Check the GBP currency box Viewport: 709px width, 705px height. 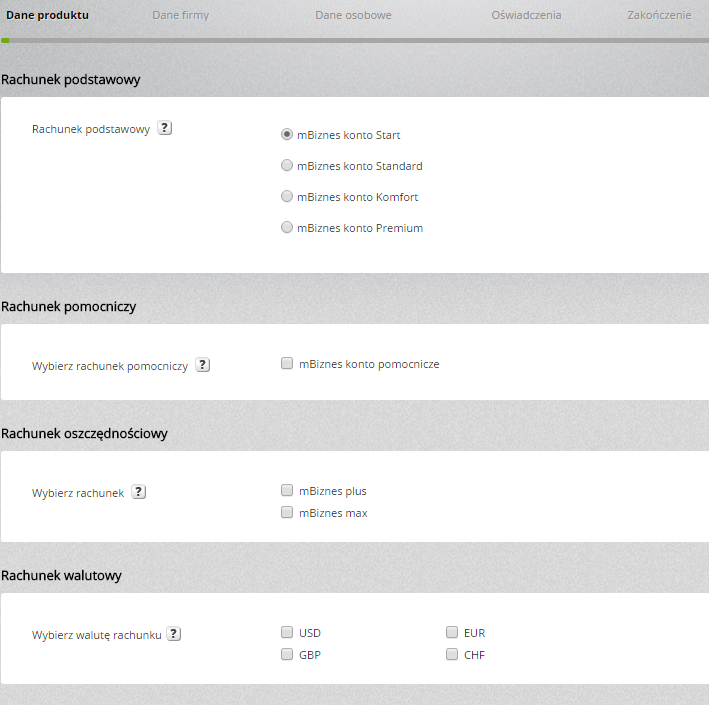tap(287, 654)
